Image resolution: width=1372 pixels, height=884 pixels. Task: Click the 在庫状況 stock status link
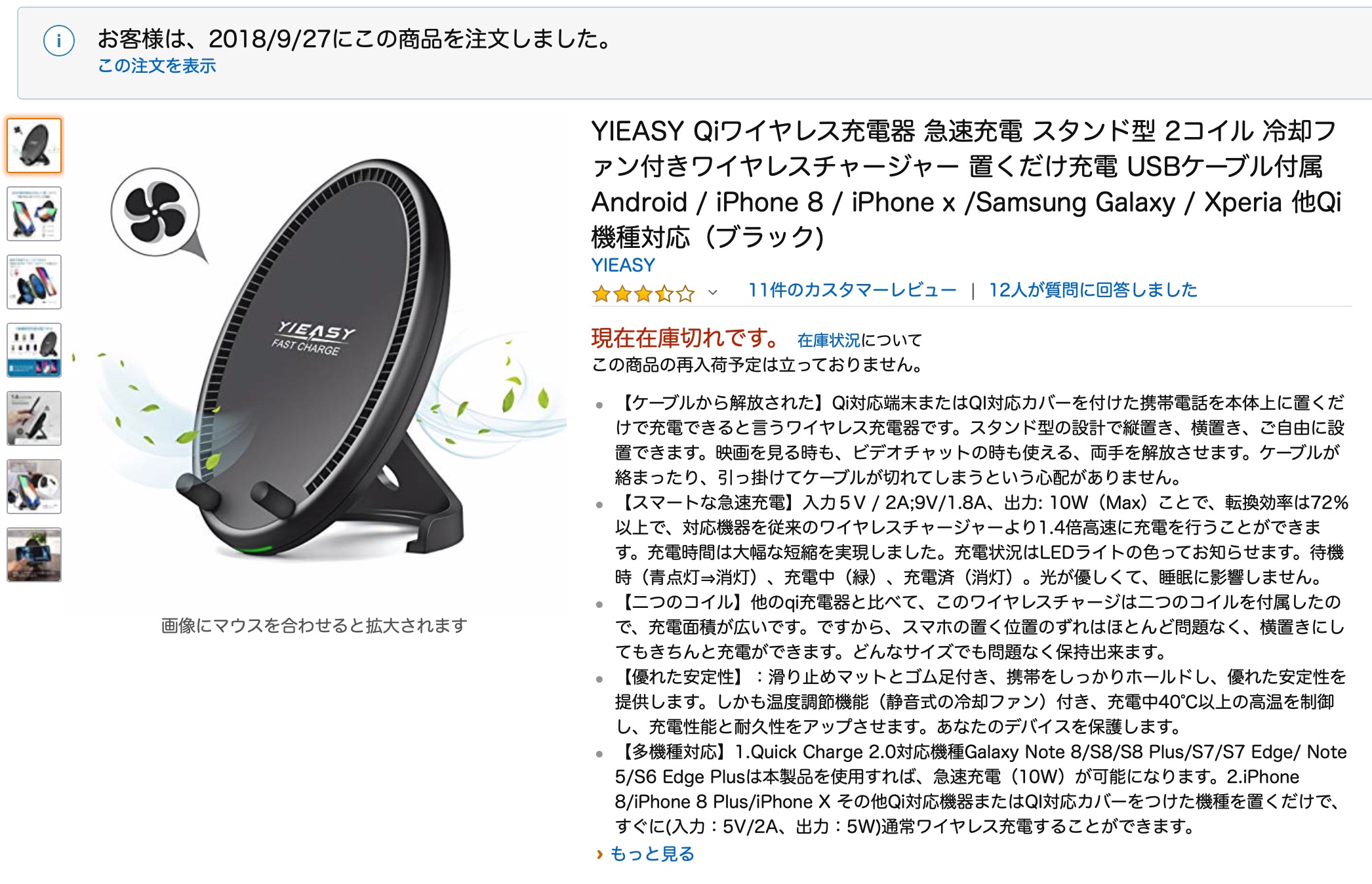pyautogui.click(x=828, y=340)
